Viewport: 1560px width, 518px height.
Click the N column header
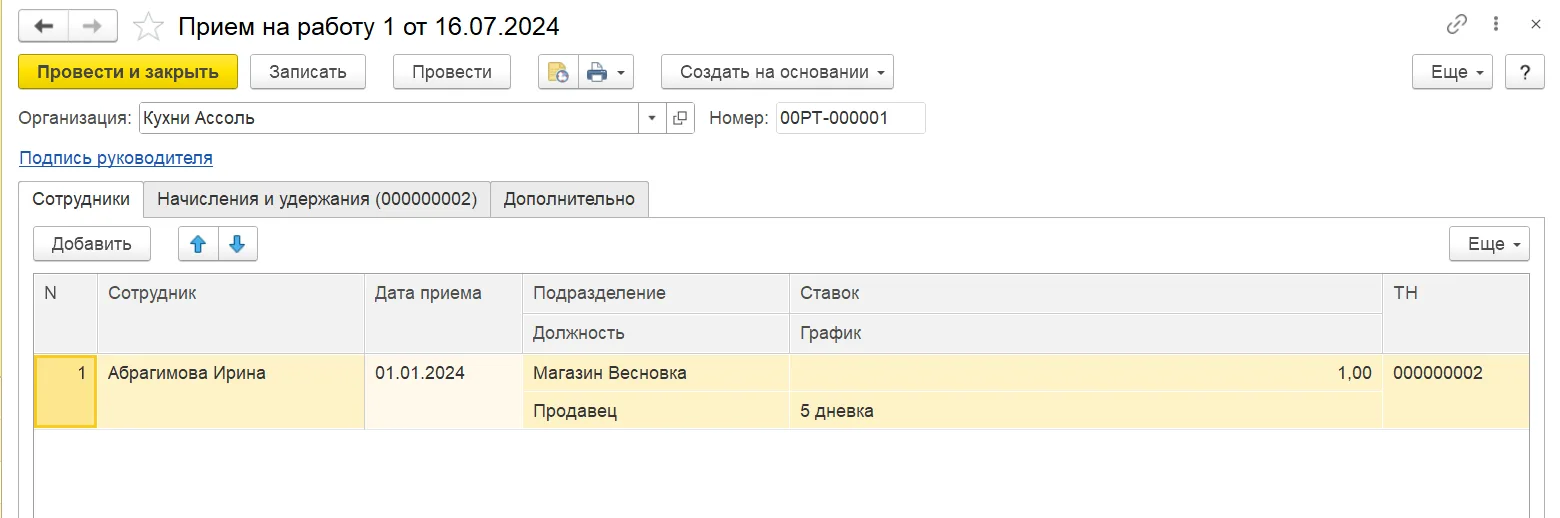point(66,313)
